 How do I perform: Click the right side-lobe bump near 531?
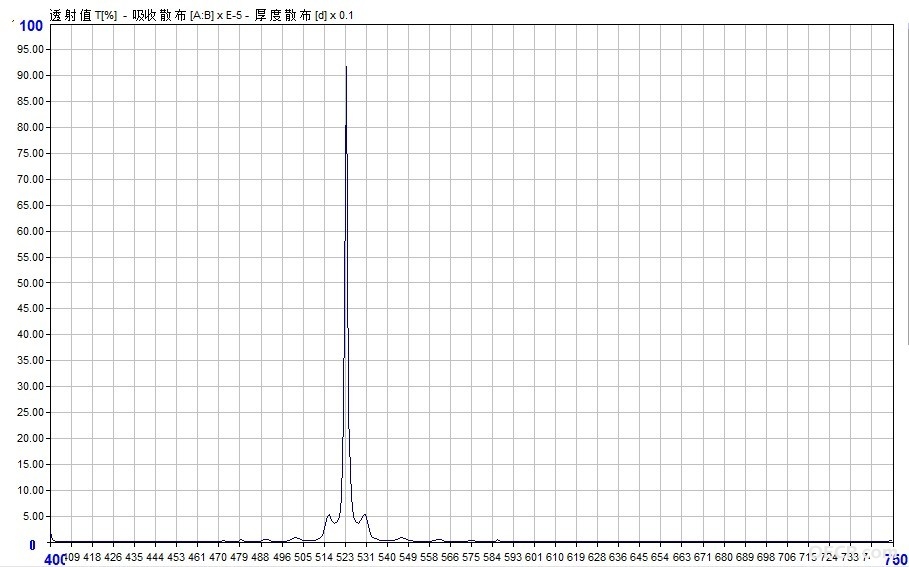[x=364, y=515]
